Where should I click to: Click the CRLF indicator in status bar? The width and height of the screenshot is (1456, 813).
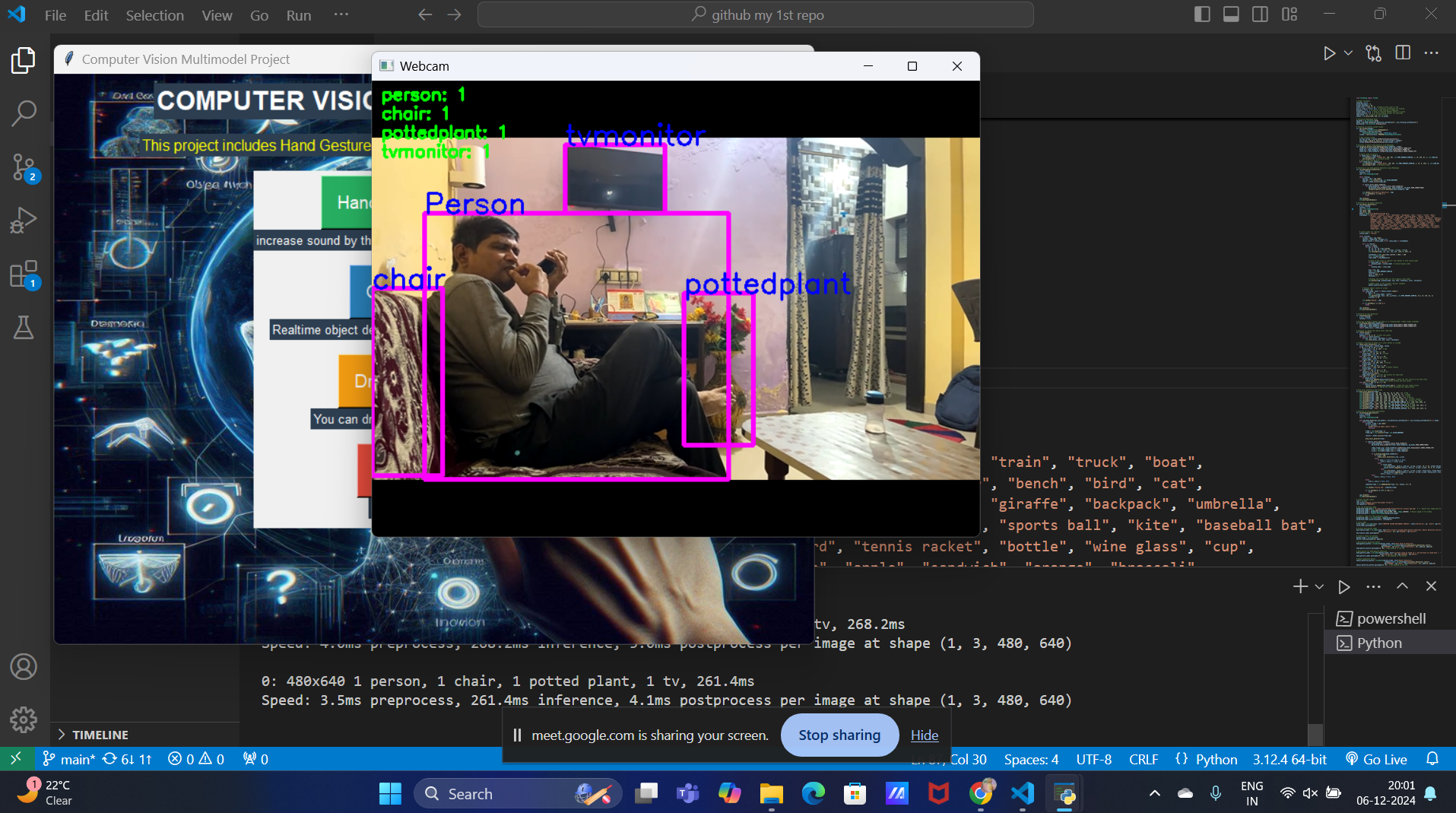click(1143, 758)
